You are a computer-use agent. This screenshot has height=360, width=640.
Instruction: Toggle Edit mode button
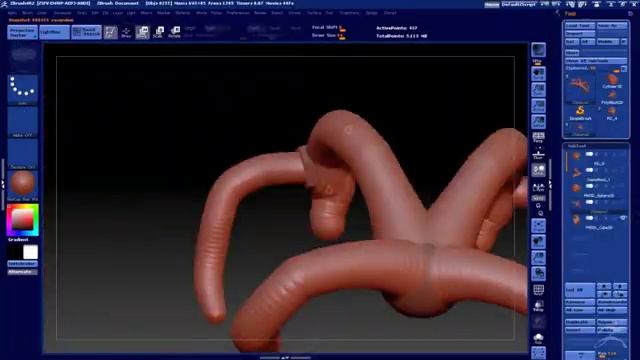pos(111,32)
